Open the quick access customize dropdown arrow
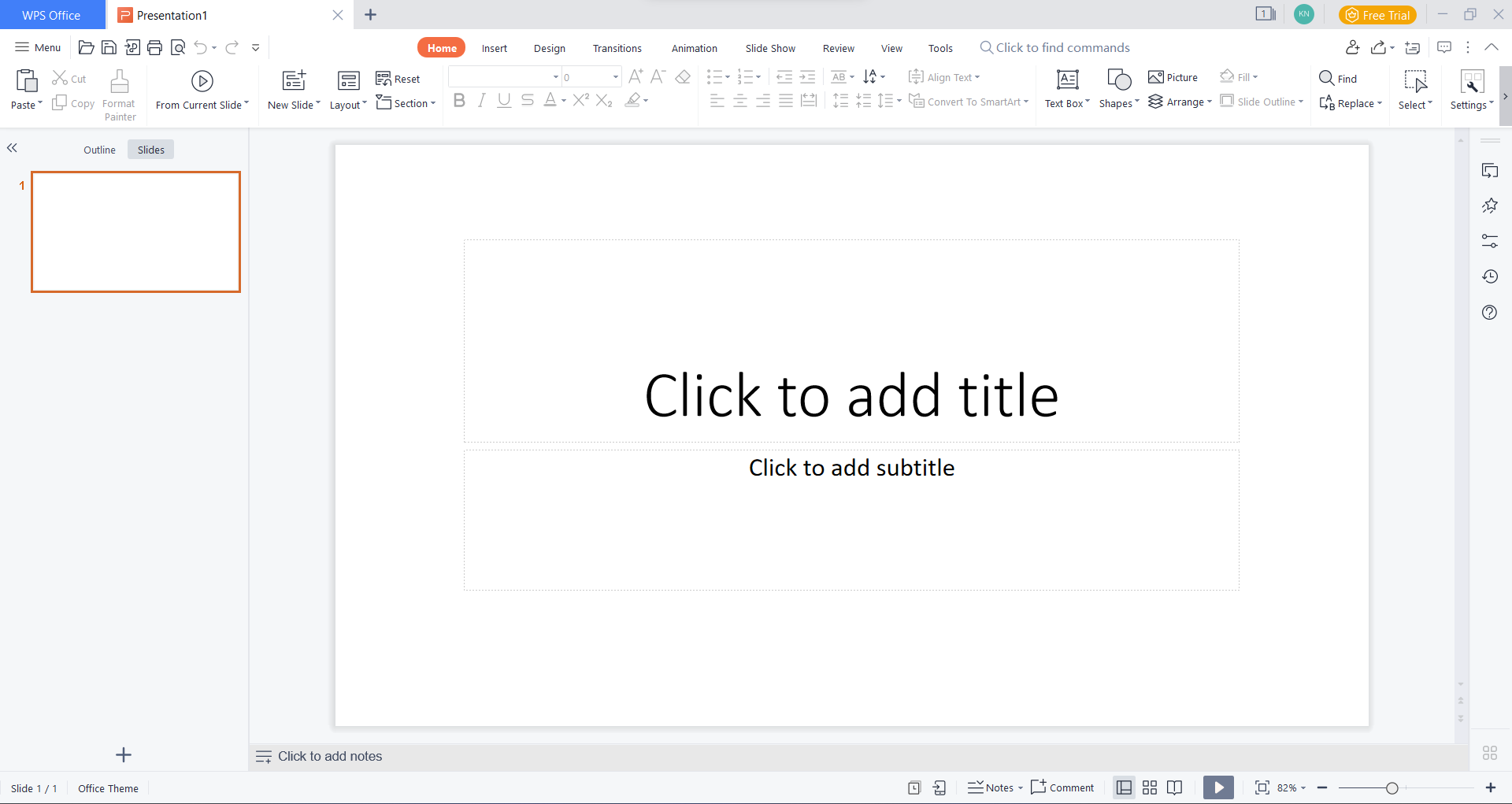 click(256, 48)
